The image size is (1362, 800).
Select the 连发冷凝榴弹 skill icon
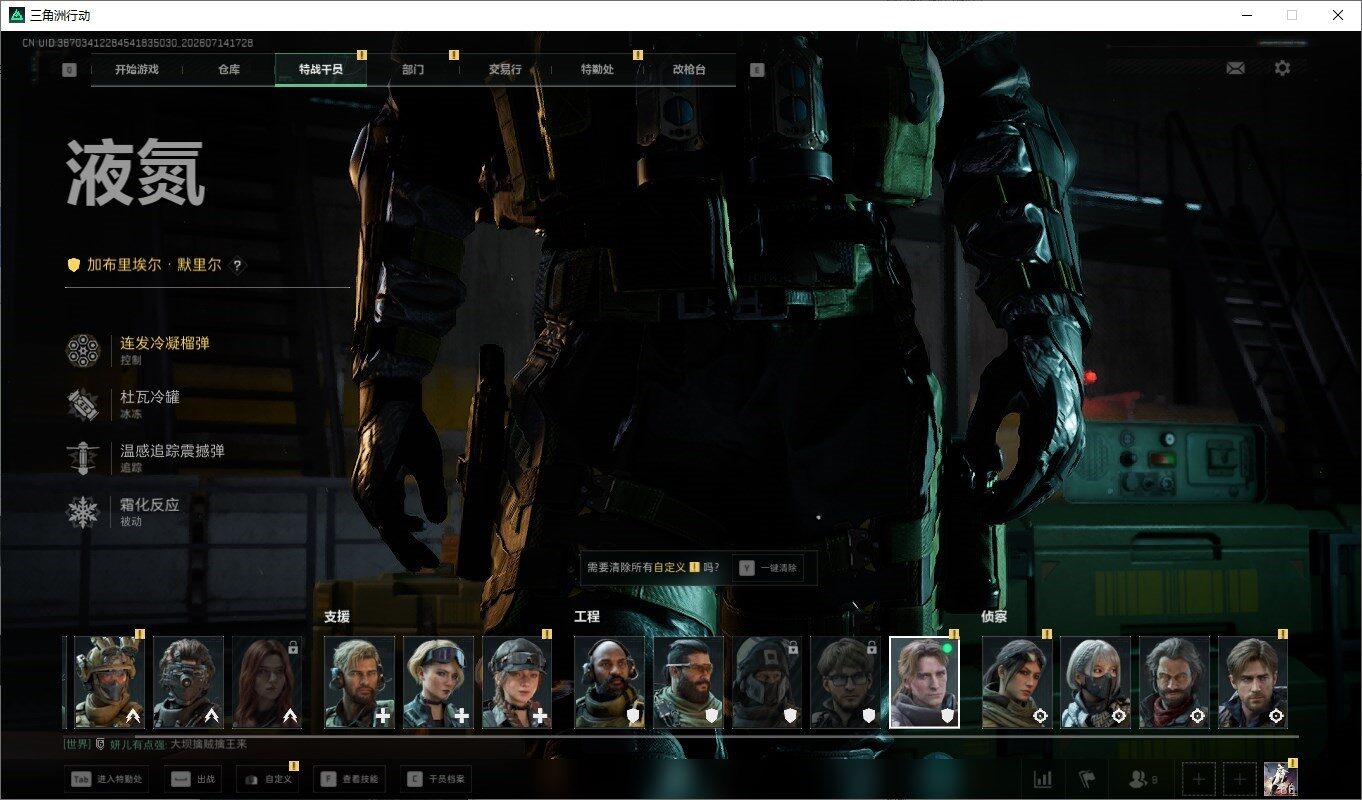[x=83, y=350]
